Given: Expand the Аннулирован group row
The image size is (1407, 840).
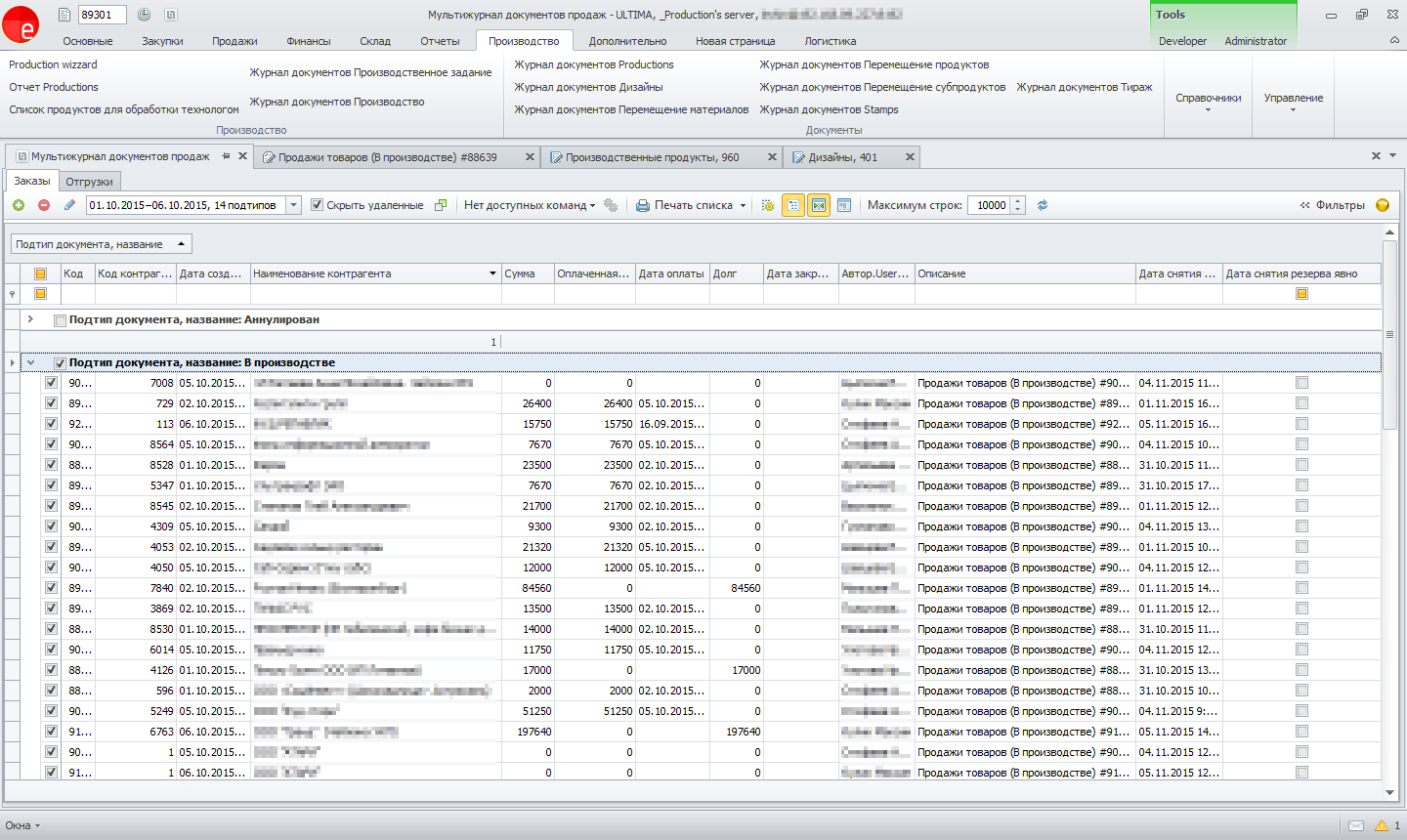Looking at the screenshot, I should [30, 319].
